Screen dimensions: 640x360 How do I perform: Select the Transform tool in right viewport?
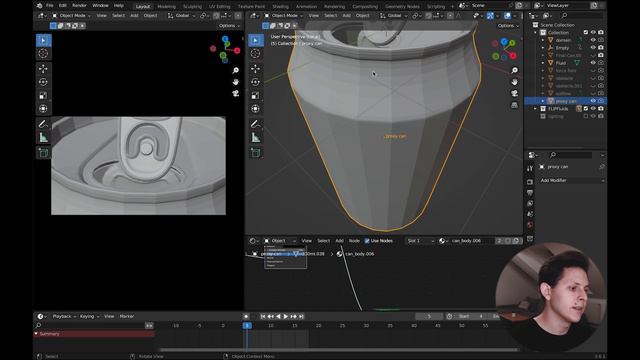(256, 109)
